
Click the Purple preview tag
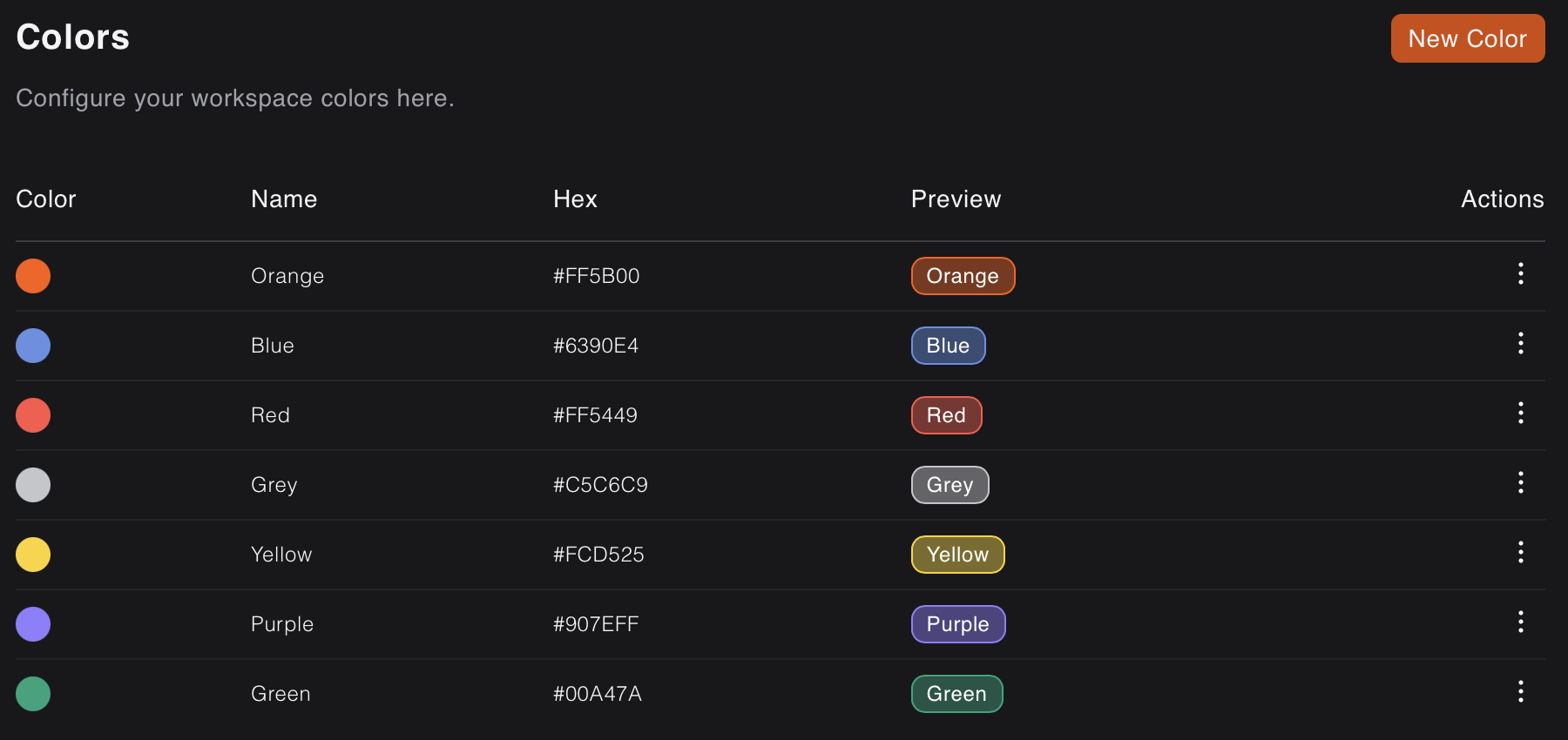tap(957, 624)
